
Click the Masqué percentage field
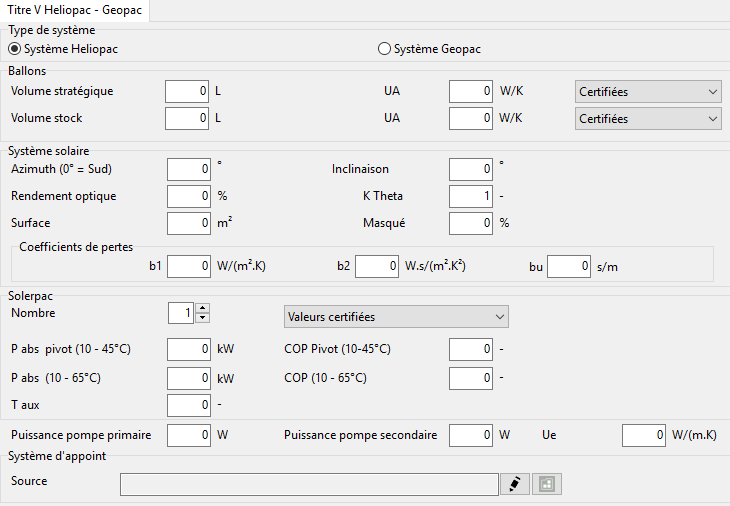click(x=471, y=223)
